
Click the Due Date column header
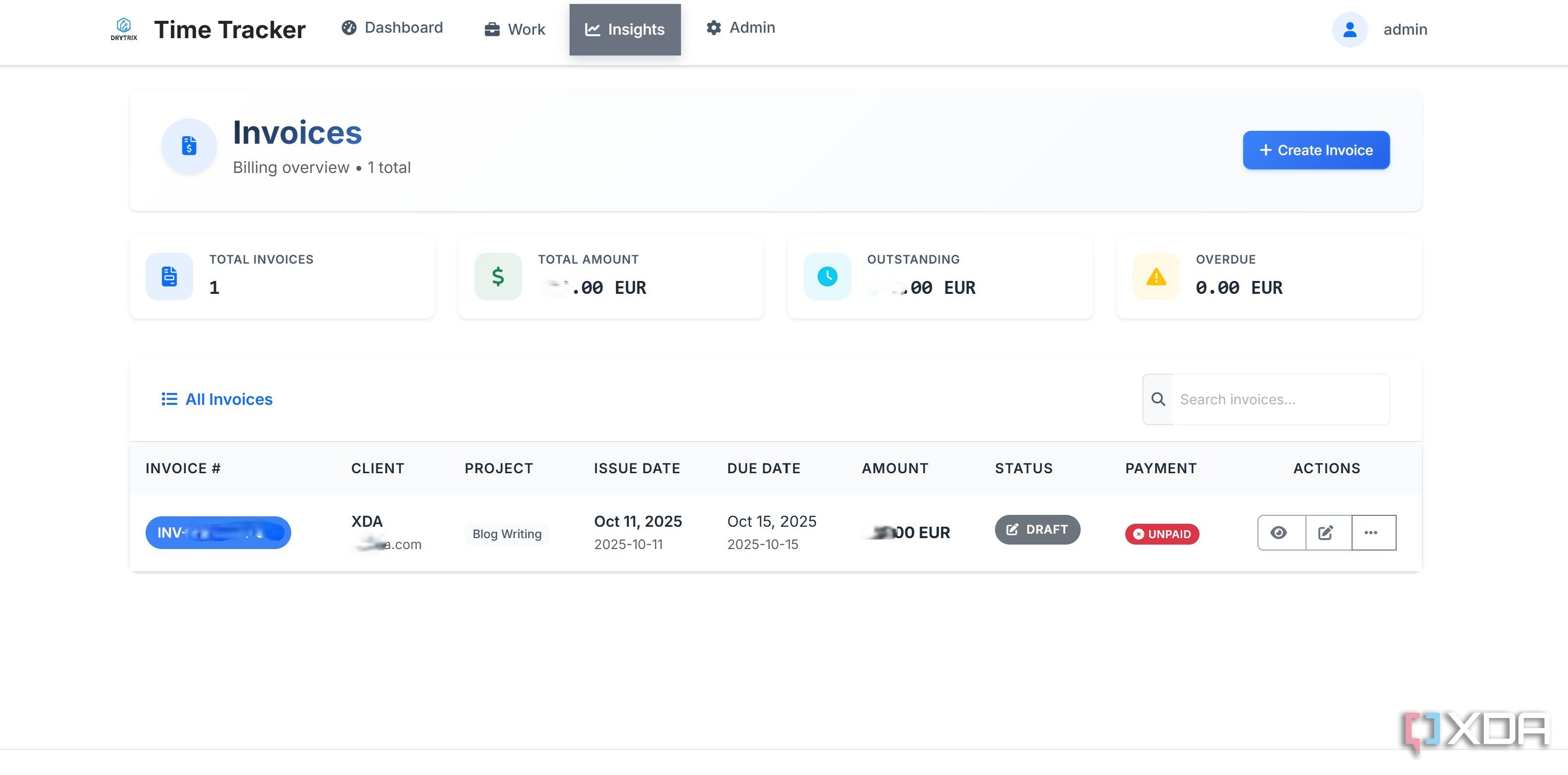[764, 468]
